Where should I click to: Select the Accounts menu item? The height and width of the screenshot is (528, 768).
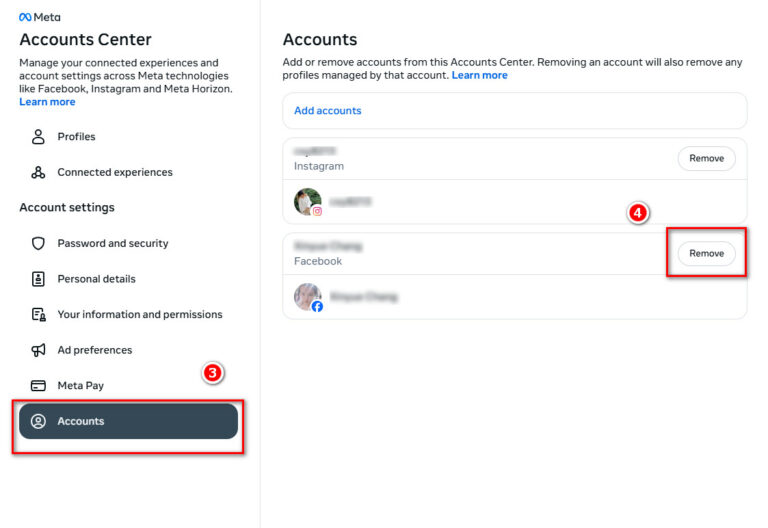tap(128, 421)
